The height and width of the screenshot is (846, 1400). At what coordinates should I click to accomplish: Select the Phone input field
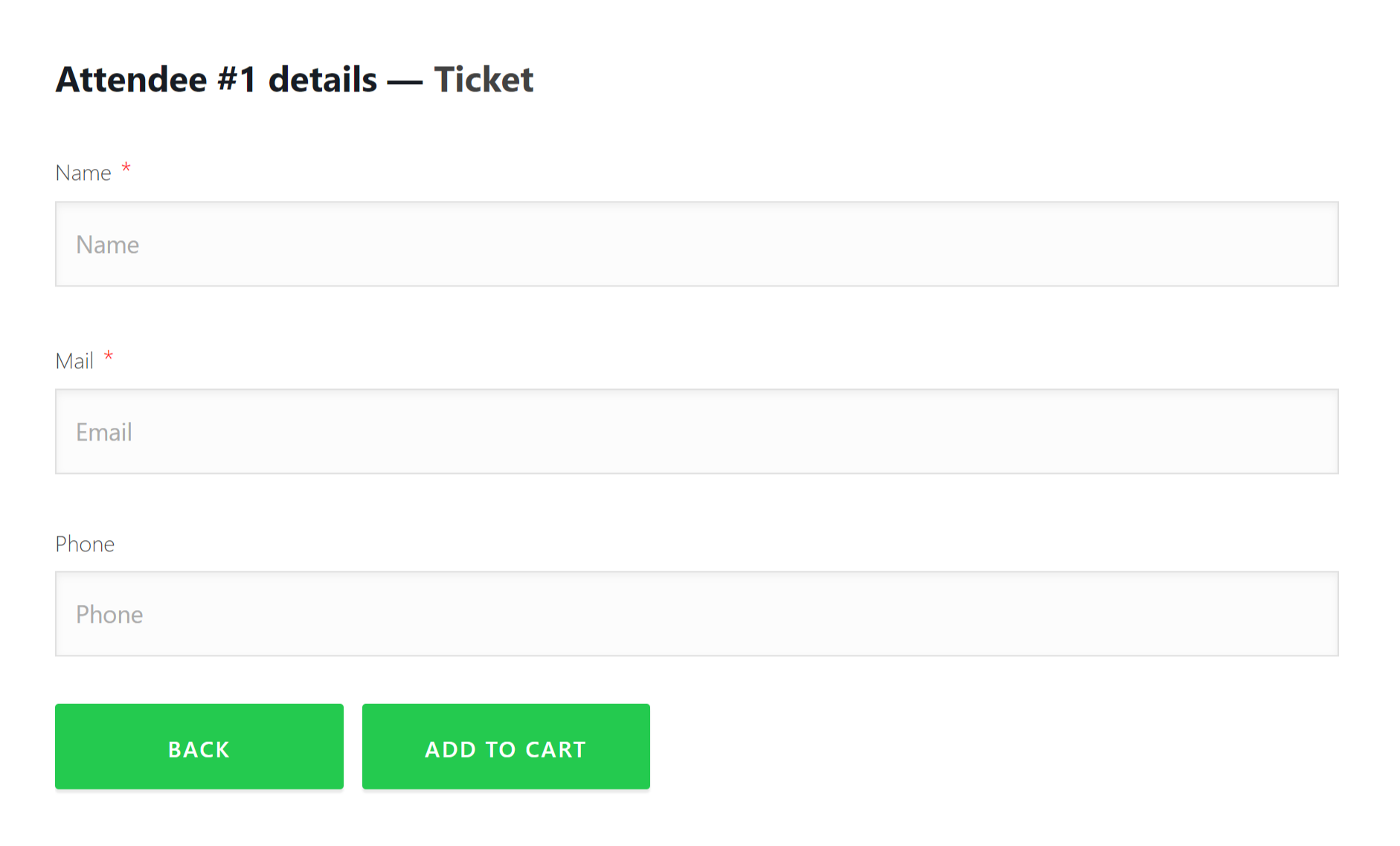tap(696, 614)
